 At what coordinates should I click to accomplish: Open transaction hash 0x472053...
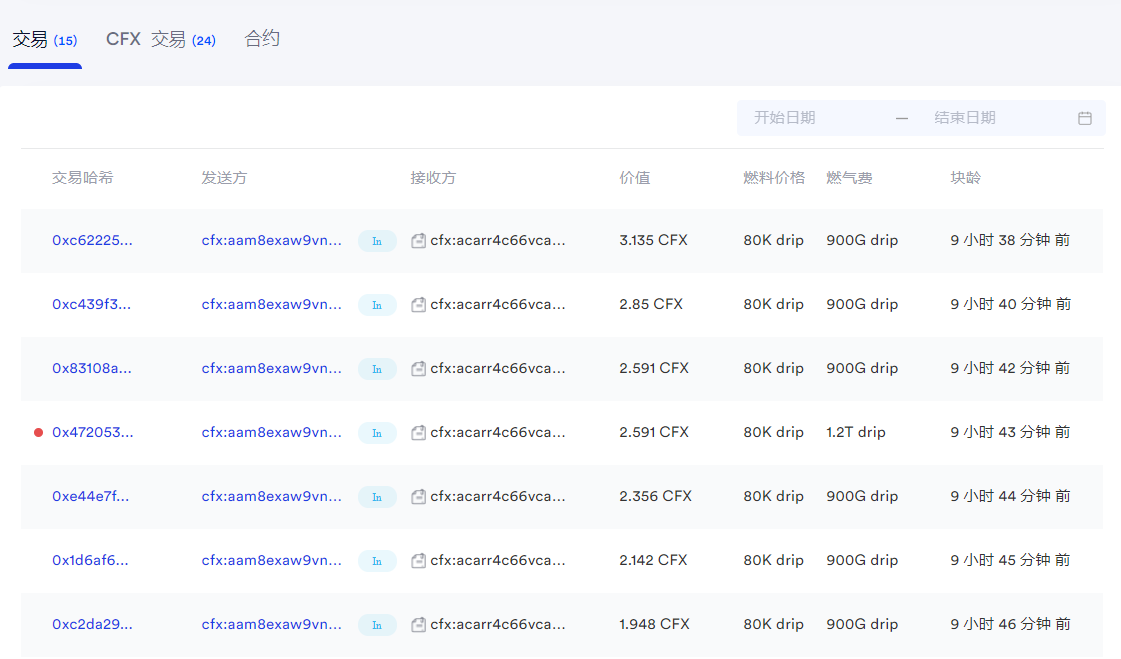pos(92,432)
